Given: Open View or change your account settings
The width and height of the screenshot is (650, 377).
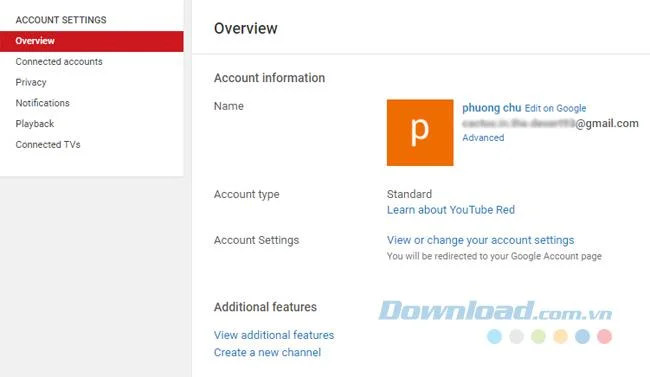Looking at the screenshot, I should (480, 240).
